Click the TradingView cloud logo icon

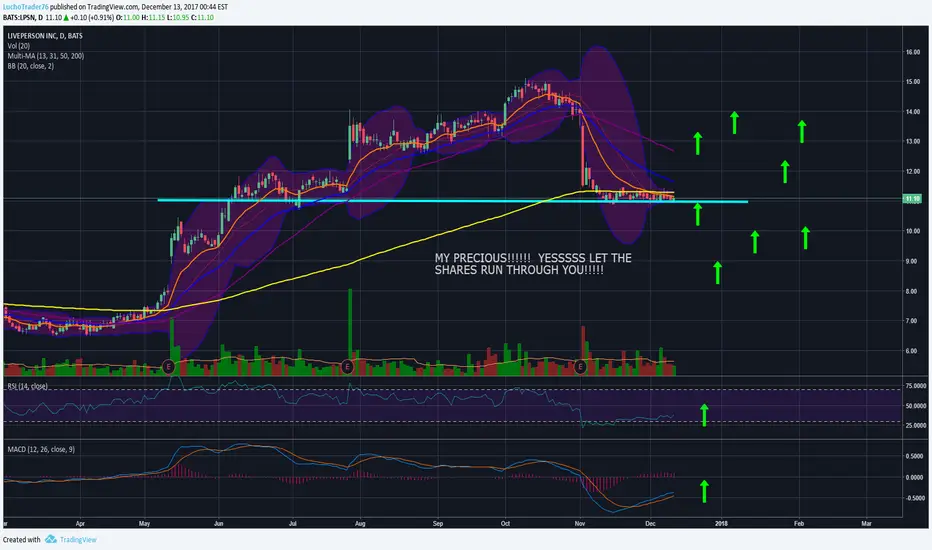click(x=51, y=539)
